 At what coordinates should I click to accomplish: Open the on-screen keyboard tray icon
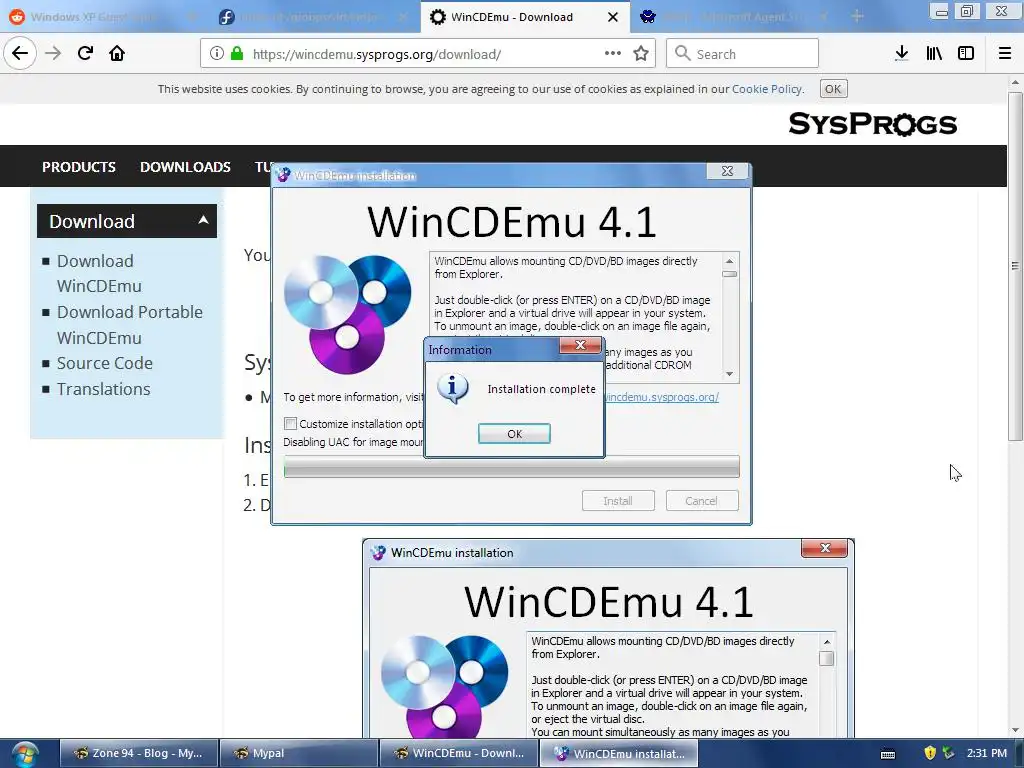[x=888, y=754]
